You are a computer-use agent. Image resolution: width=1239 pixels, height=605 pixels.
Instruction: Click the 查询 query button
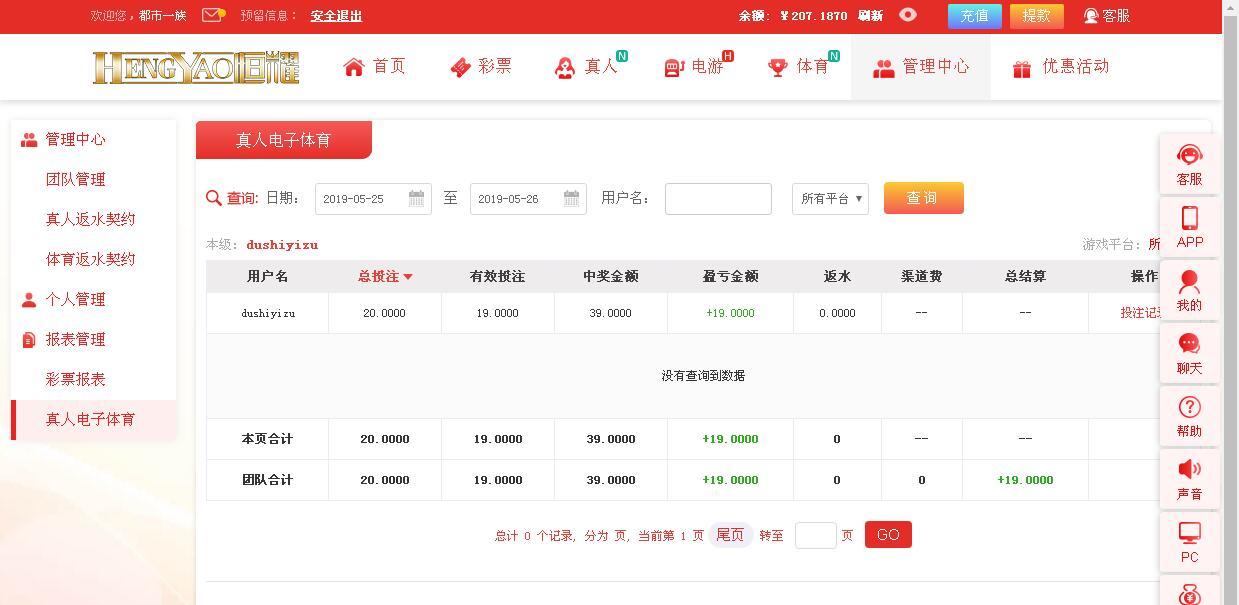tap(923, 198)
